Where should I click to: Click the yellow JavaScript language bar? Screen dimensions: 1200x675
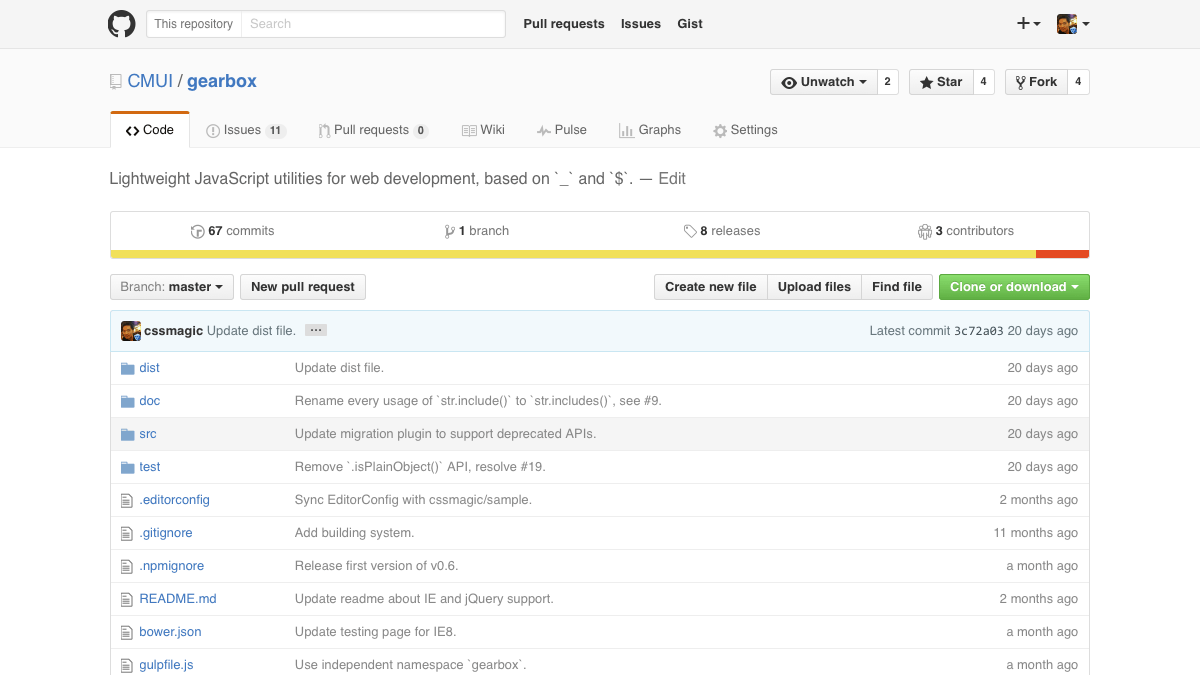[573, 254]
